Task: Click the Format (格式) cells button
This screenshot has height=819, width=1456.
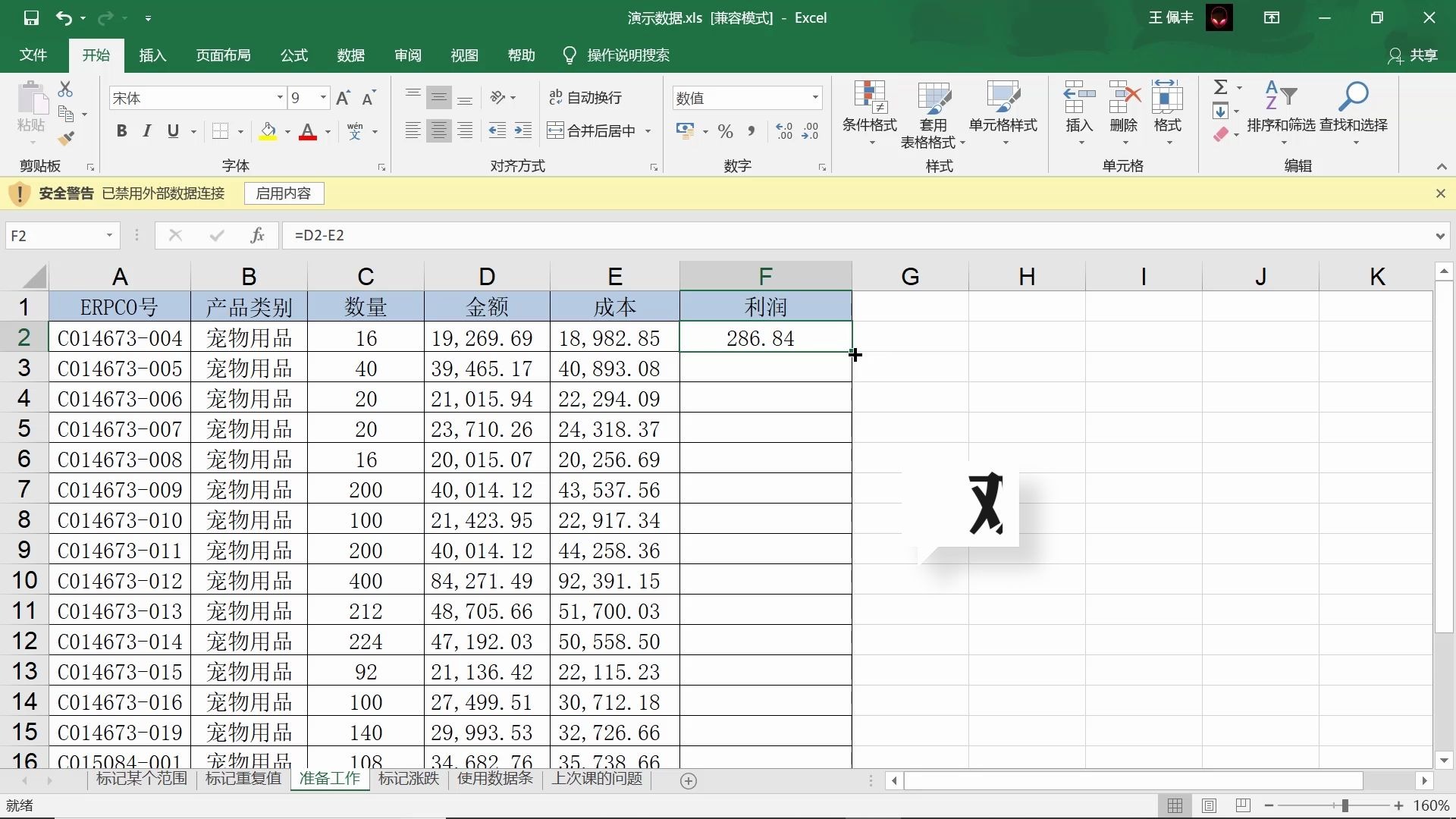Action: [x=1168, y=114]
